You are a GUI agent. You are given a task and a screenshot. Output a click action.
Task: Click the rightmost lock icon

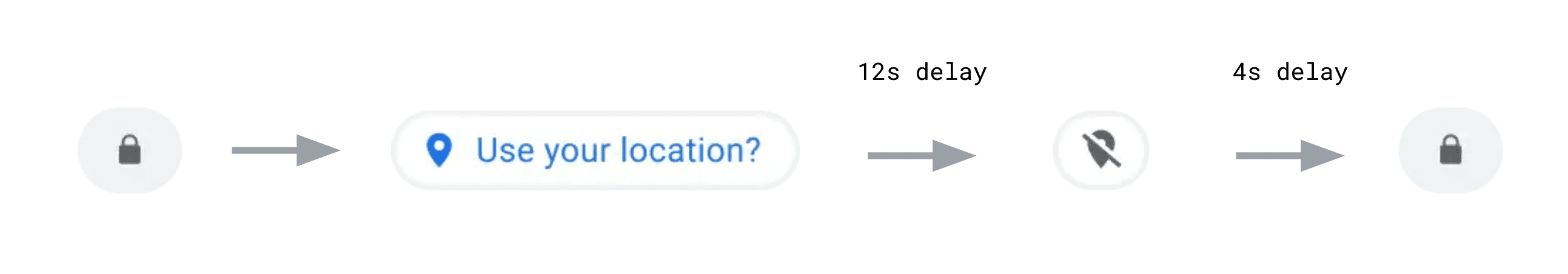pos(1450,150)
